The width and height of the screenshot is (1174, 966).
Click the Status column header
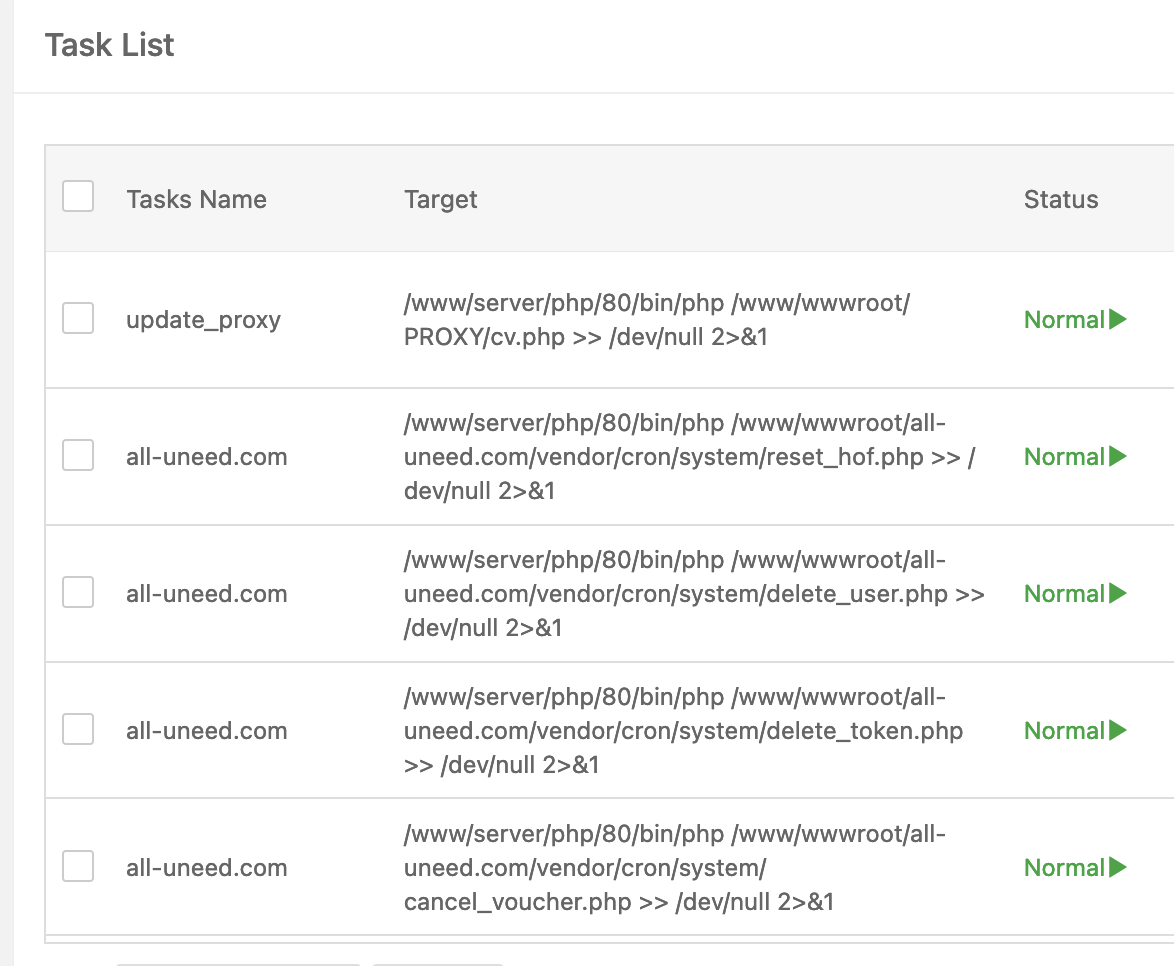[x=1061, y=199]
